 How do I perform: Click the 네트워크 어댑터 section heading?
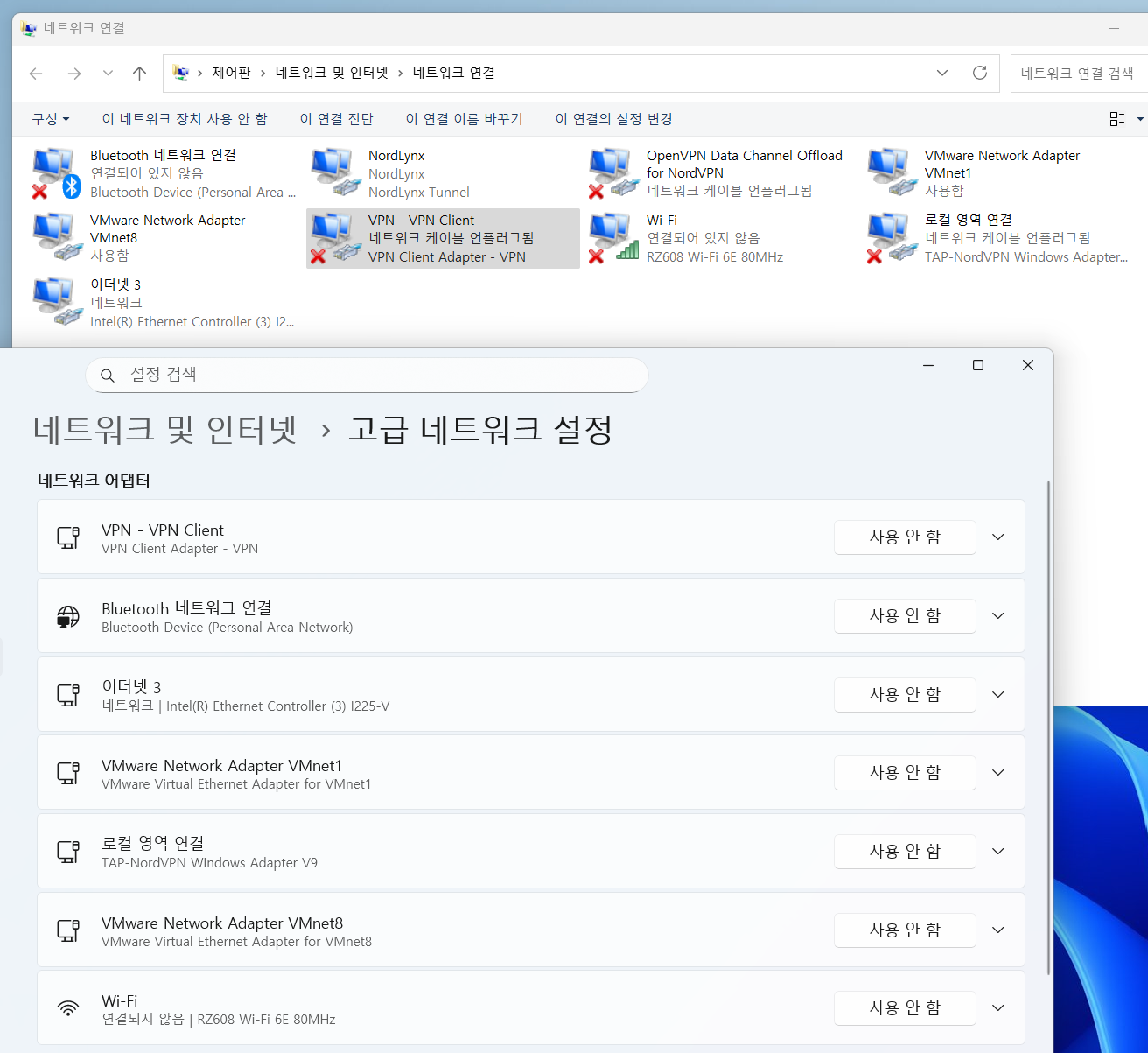94,481
